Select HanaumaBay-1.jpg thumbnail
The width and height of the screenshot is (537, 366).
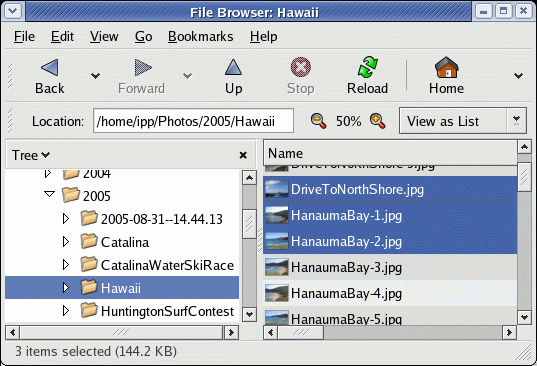point(277,215)
